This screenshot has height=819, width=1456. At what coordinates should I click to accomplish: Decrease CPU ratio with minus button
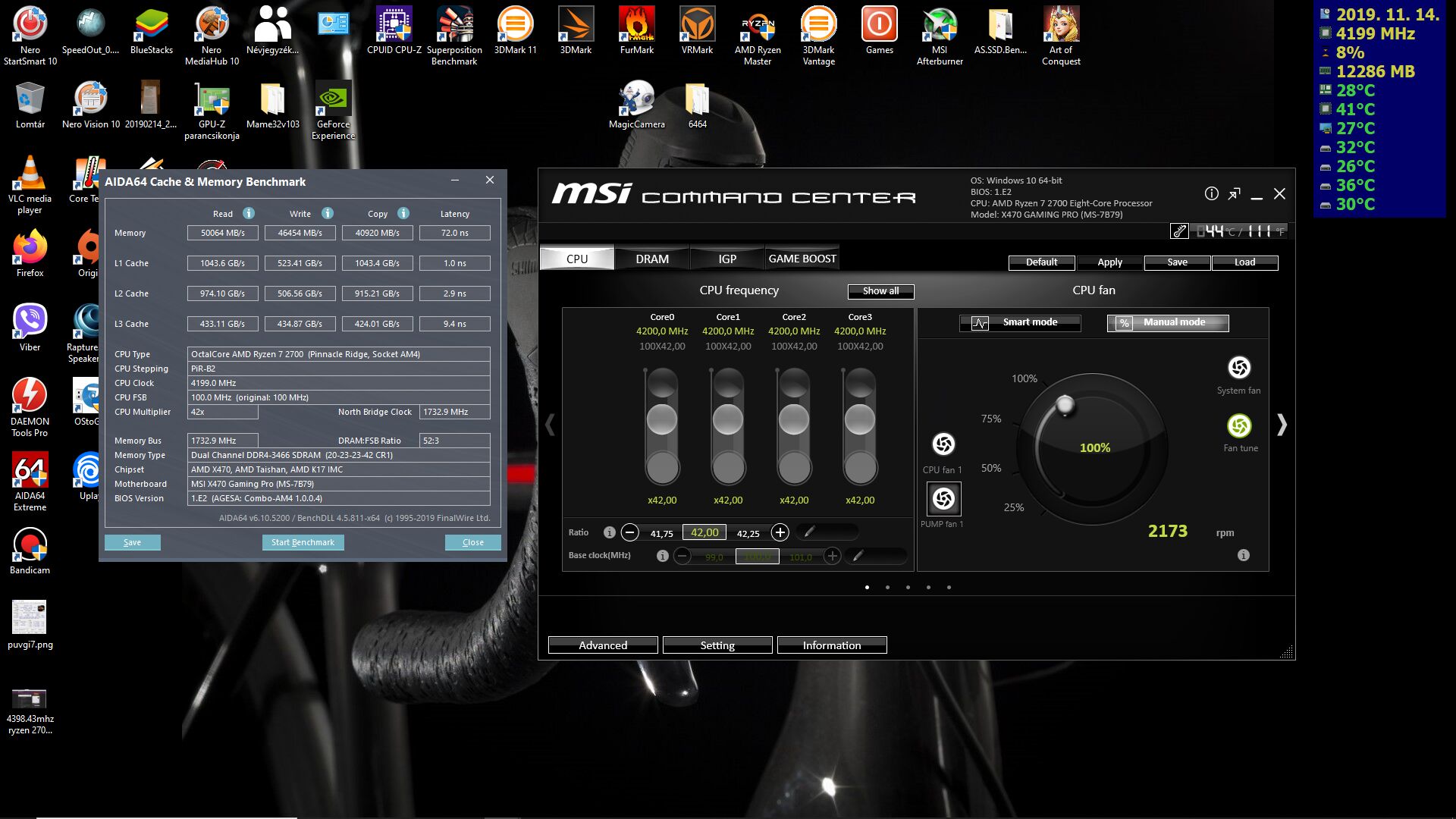coord(629,532)
